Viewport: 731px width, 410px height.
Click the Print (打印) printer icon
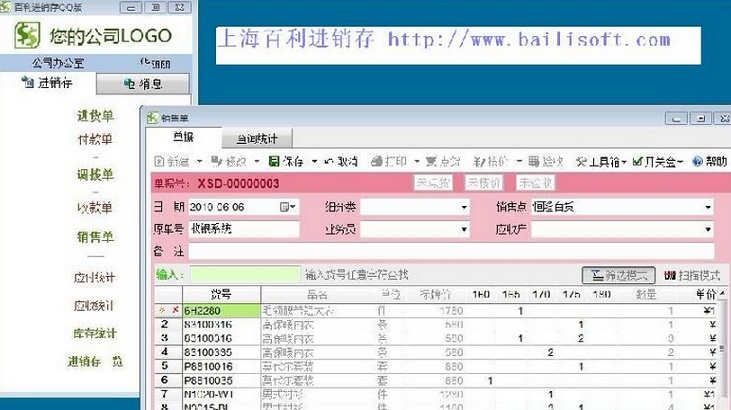[x=377, y=161]
